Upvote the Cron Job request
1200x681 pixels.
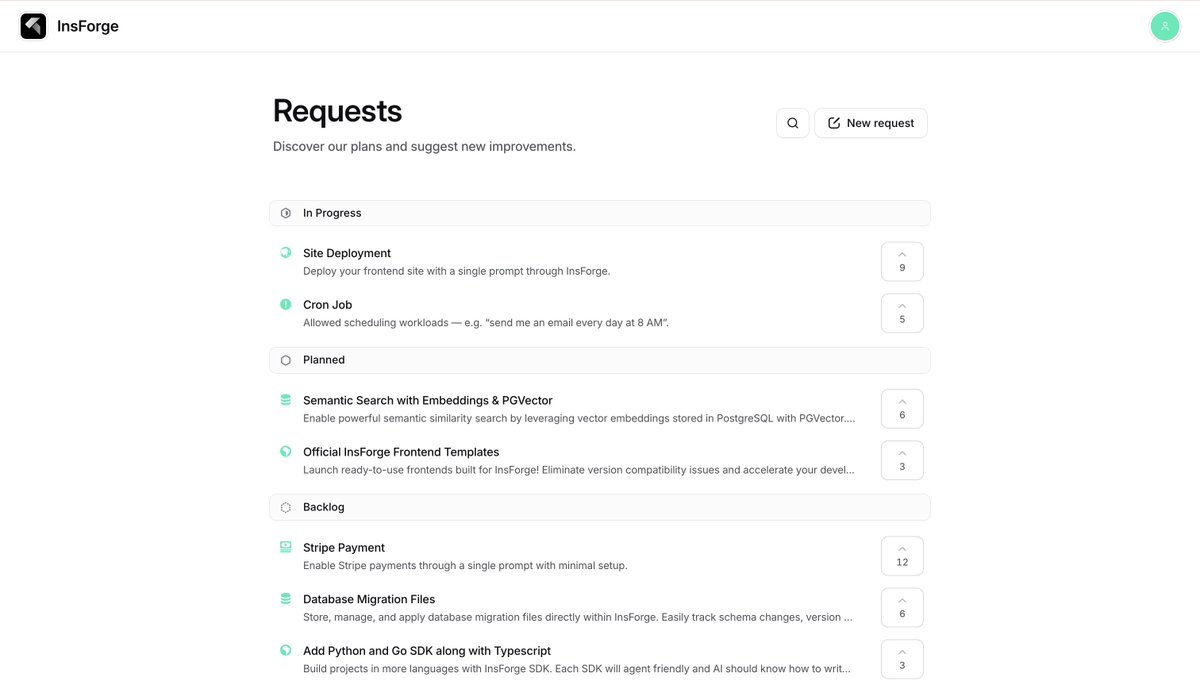(x=902, y=313)
